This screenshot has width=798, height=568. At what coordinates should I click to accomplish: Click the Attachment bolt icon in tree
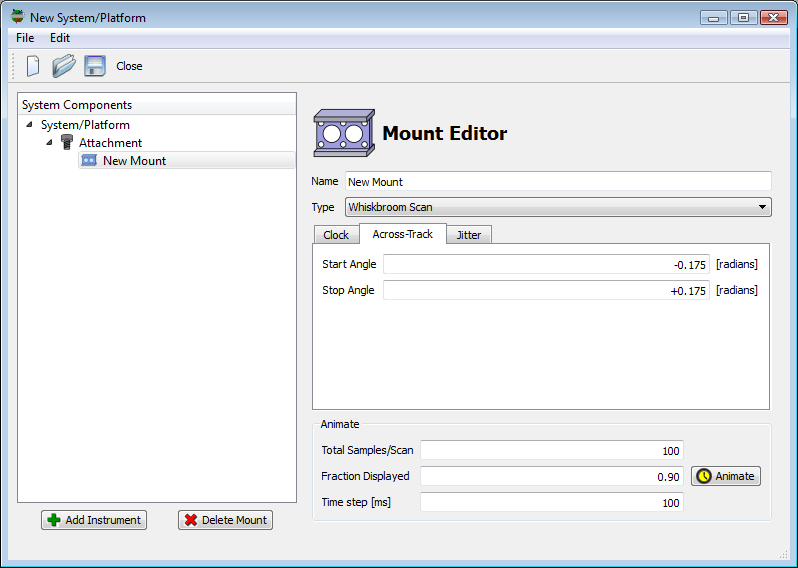67,143
